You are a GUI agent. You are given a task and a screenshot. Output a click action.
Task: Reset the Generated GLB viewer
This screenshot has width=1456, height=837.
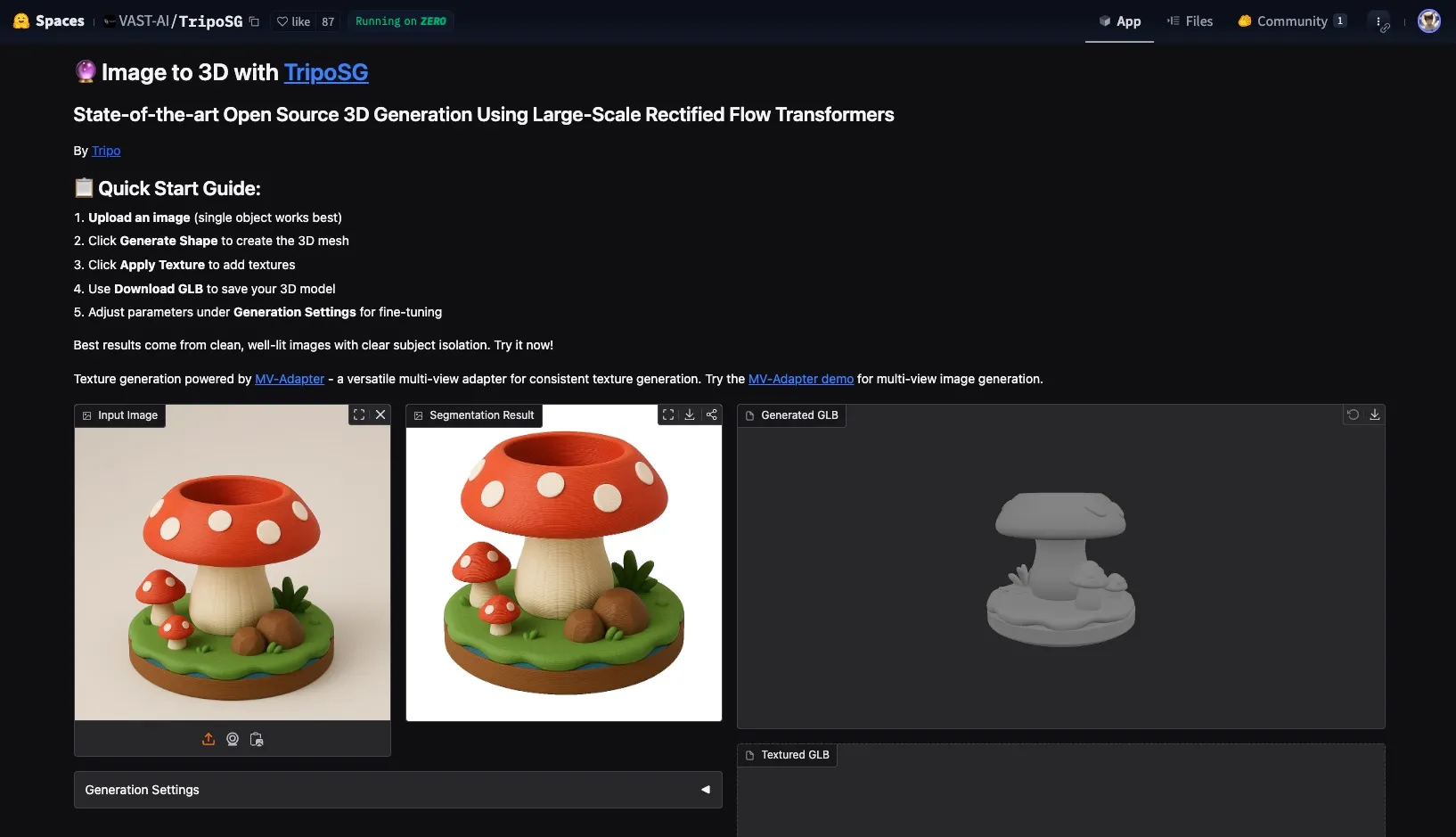click(x=1353, y=414)
